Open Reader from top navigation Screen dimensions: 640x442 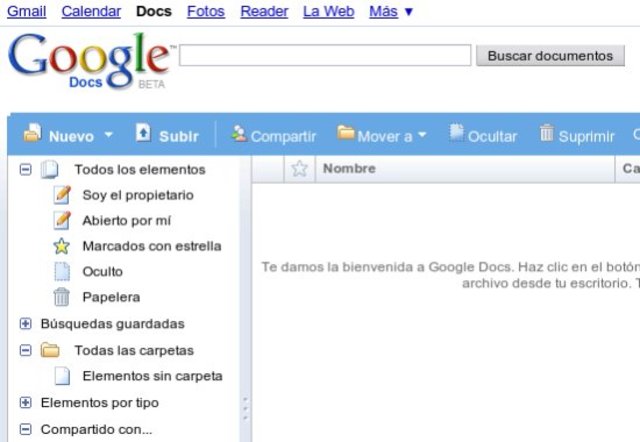(x=264, y=11)
